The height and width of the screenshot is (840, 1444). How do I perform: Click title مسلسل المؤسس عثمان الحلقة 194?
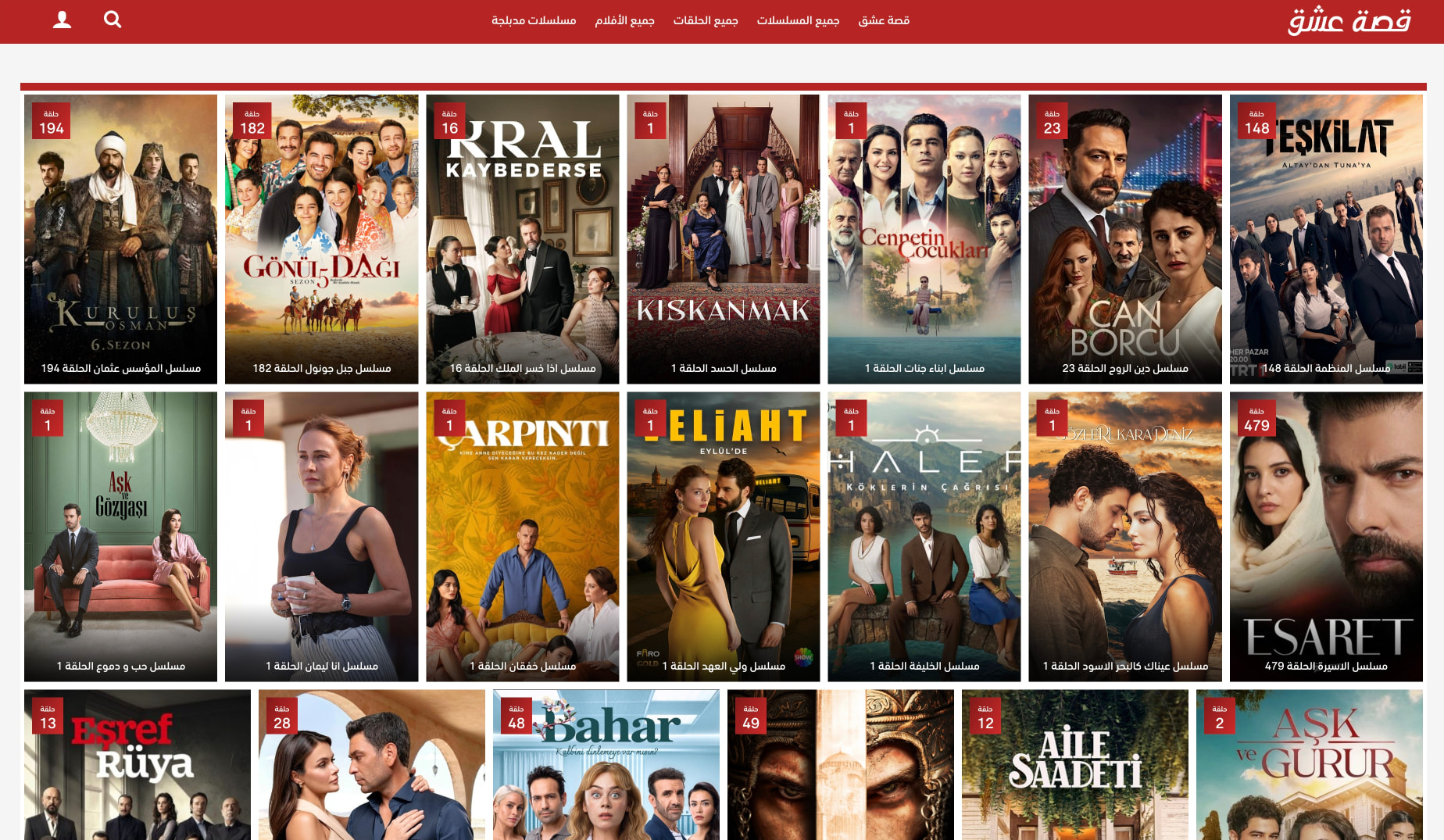(121, 368)
